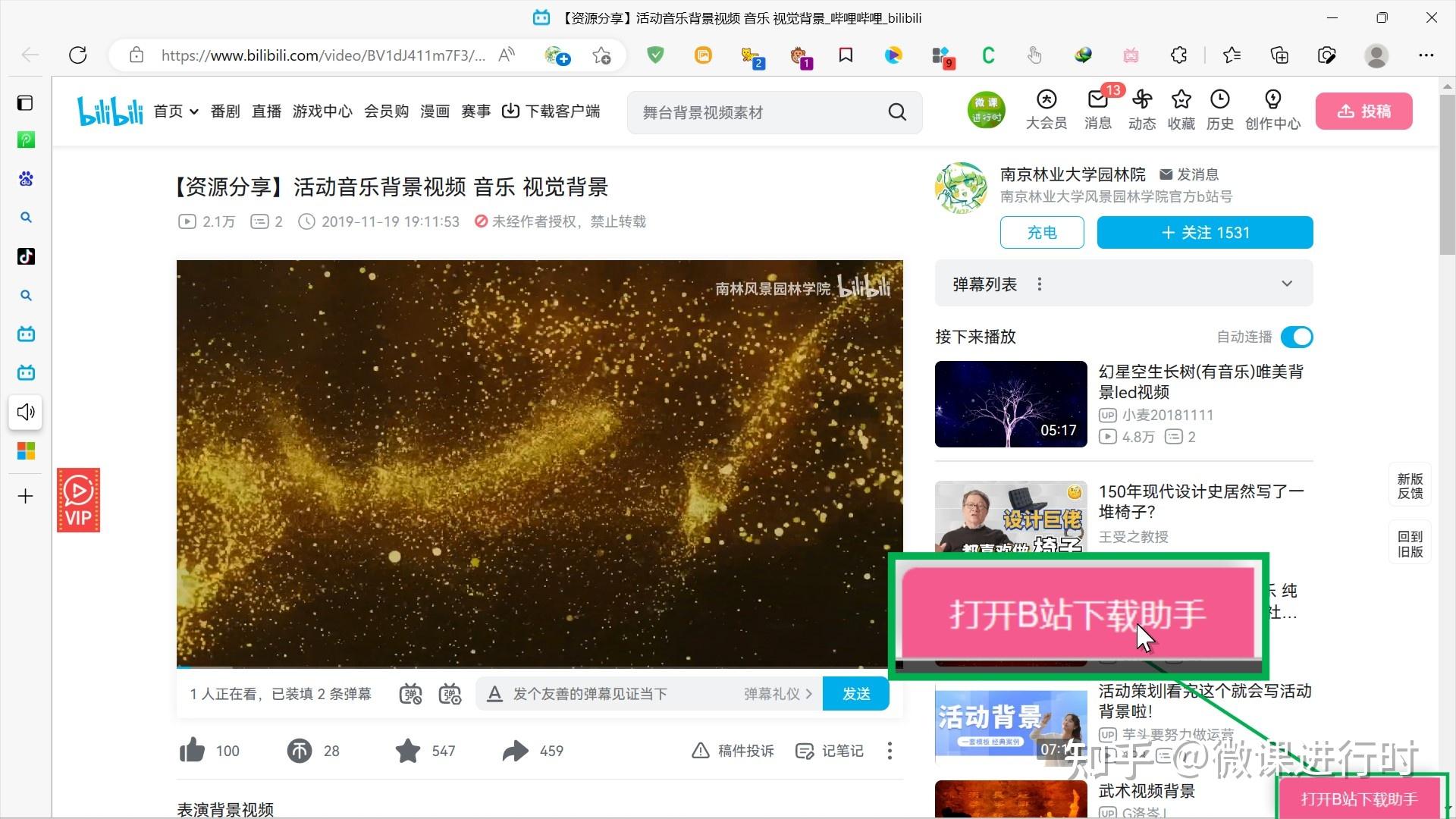Open 收藏 favorites icon in header
This screenshot has height=819, width=1456.
click(1181, 110)
